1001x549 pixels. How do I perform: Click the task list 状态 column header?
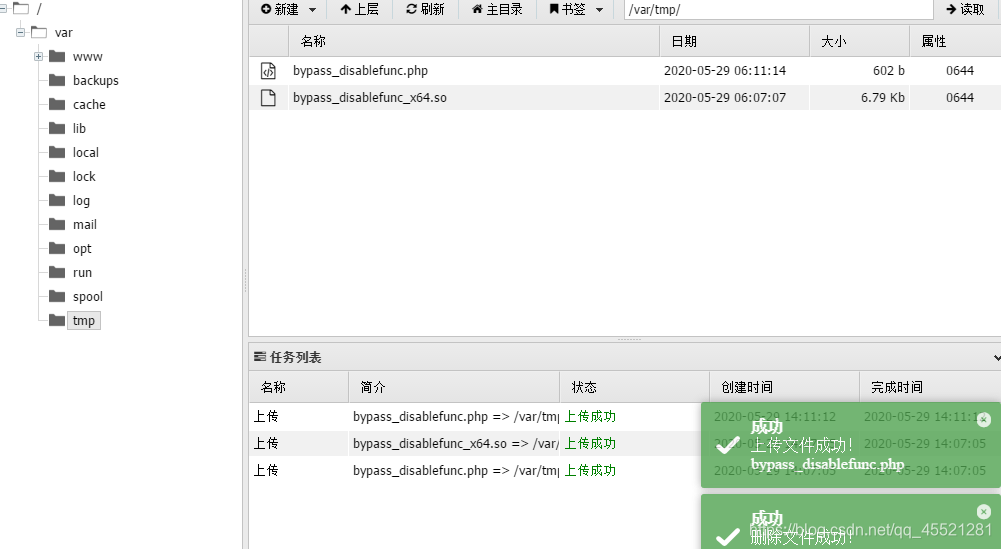[635, 387]
